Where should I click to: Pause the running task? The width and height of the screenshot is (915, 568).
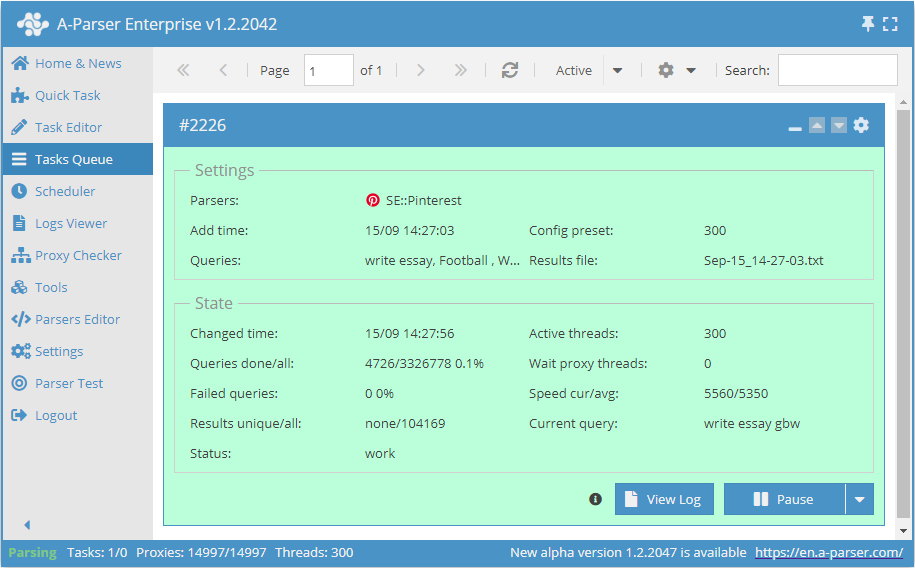point(784,499)
